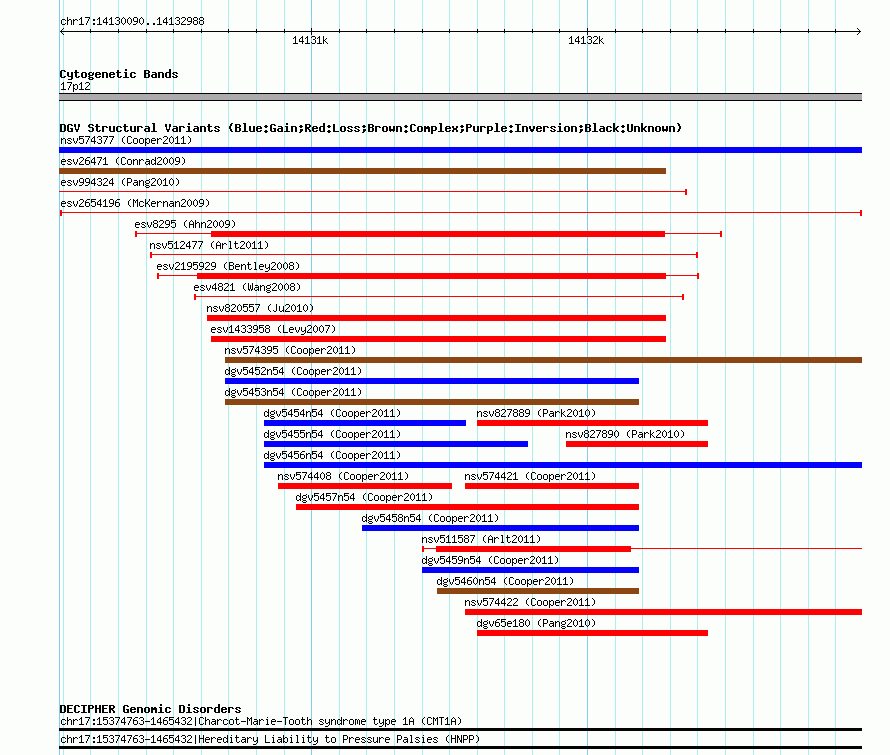Click the 14131k ruler position label
The height and width of the screenshot is (755, 890).
tap(310, 40)
